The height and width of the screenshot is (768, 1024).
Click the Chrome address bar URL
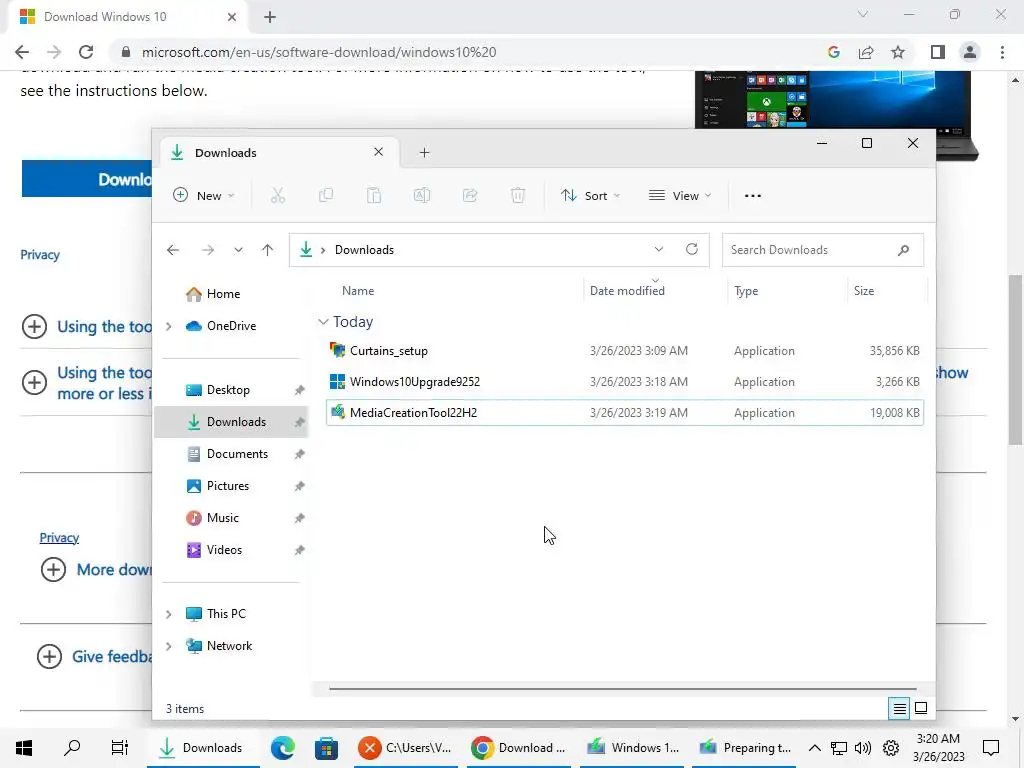319,52
